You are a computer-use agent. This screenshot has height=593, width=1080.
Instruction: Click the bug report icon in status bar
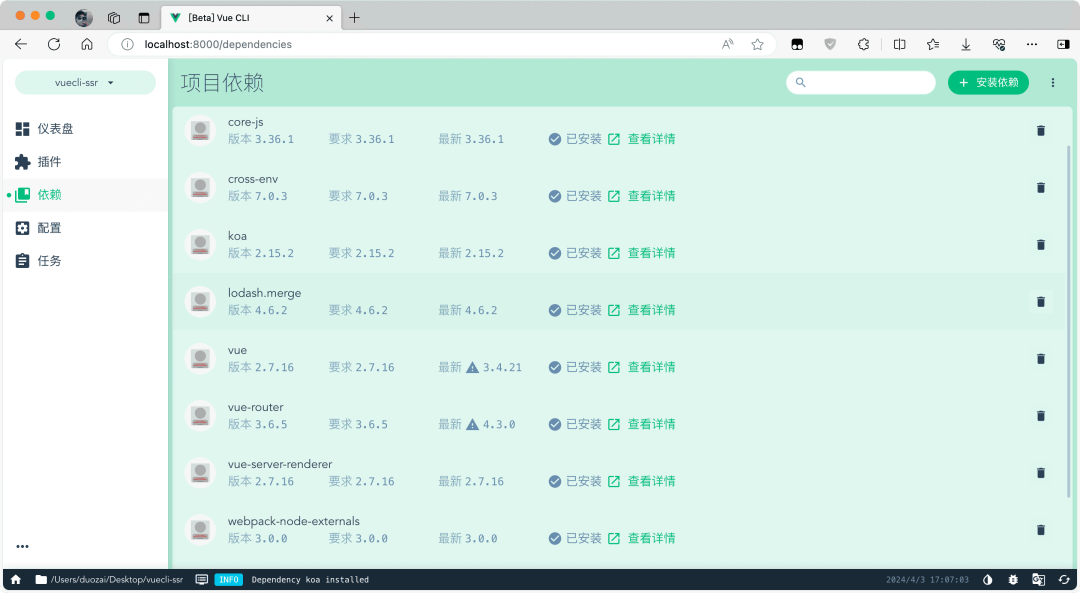(1012, 580)
